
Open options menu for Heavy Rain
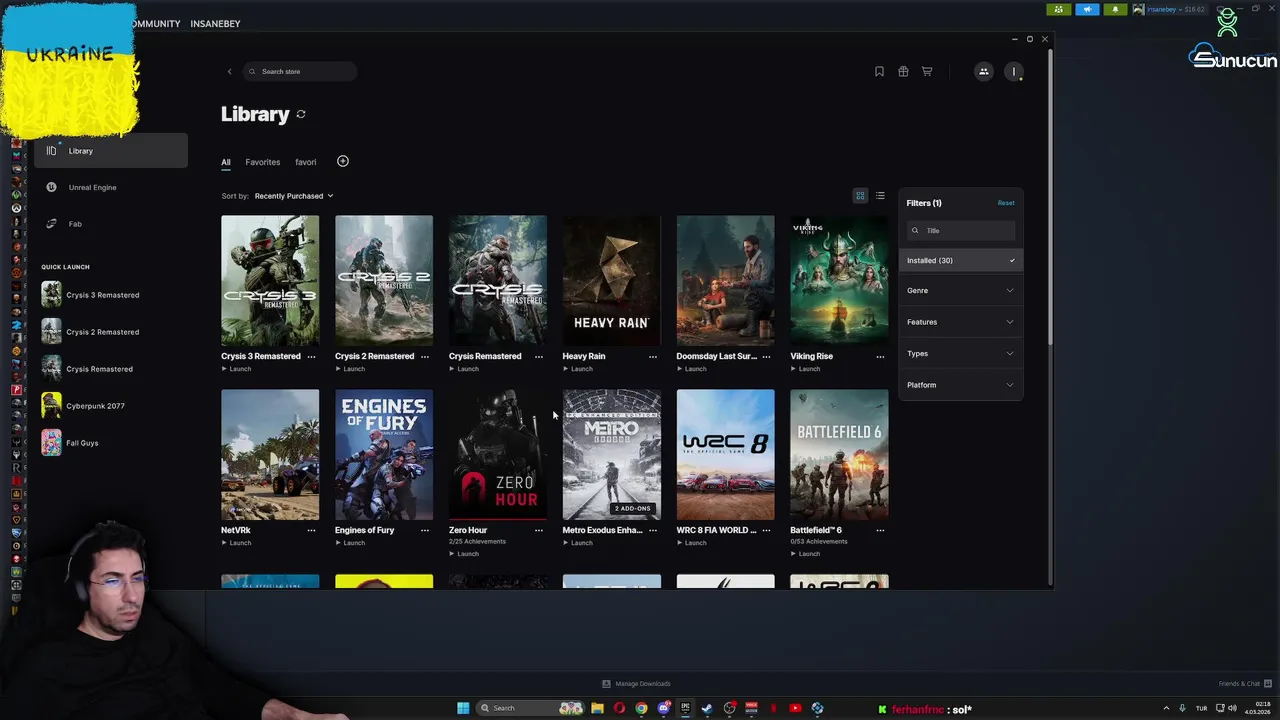pos(653,356)
